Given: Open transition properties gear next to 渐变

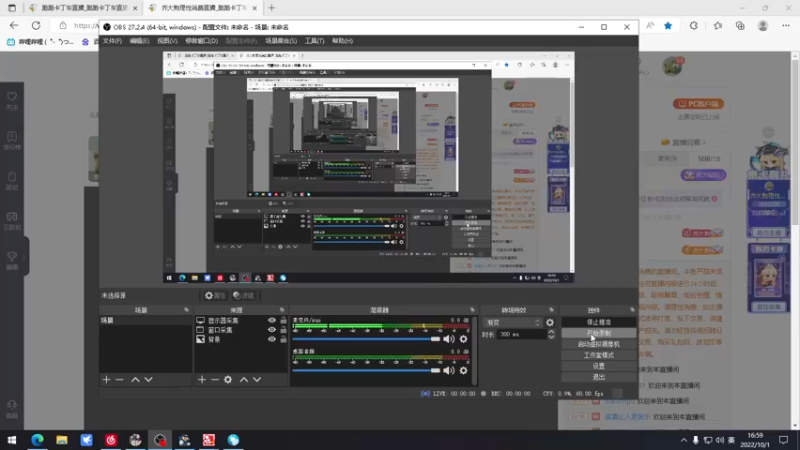Looking at the screenshot, I should pyautogui.click(x=549, y=322).
